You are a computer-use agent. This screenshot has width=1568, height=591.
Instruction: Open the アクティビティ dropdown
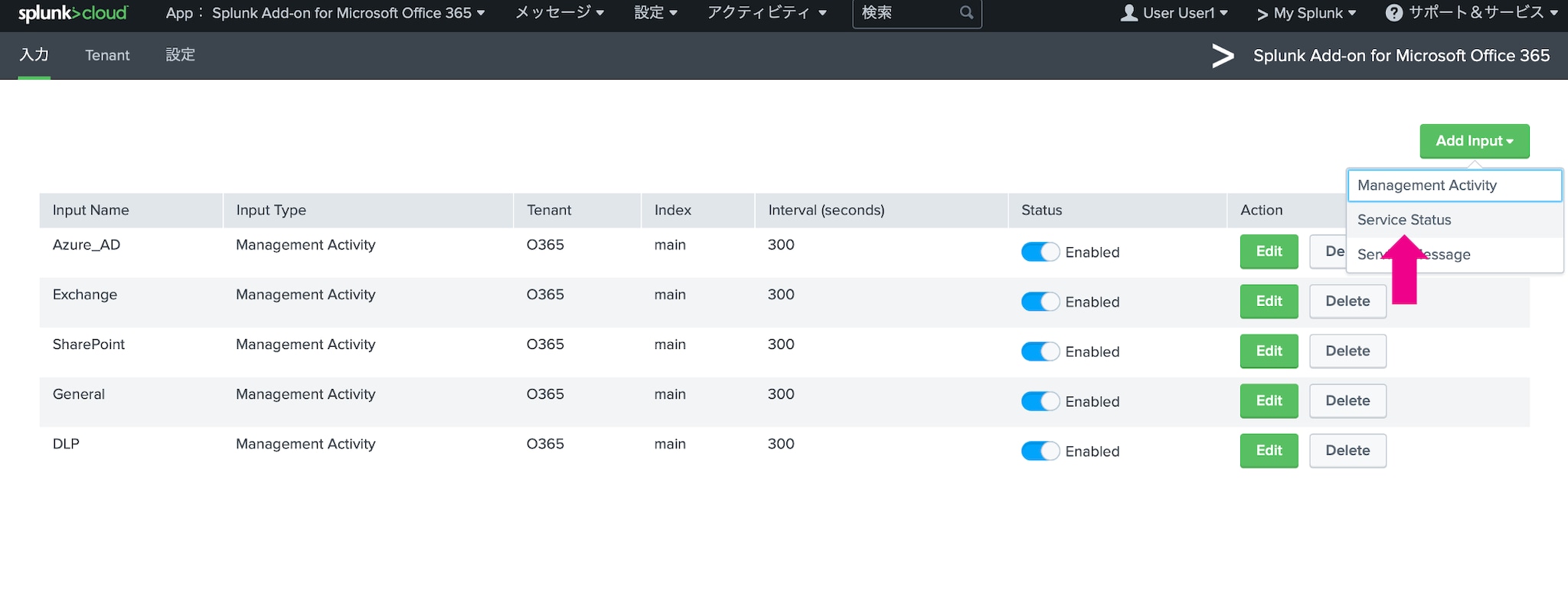[766, 13]
